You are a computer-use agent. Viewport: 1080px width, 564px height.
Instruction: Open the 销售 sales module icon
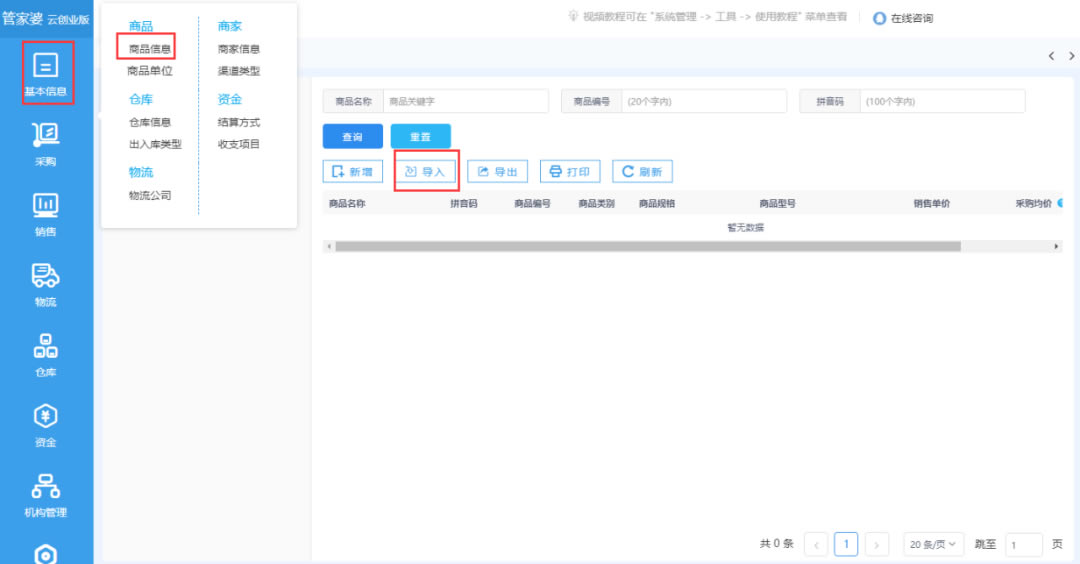[46, 206]
